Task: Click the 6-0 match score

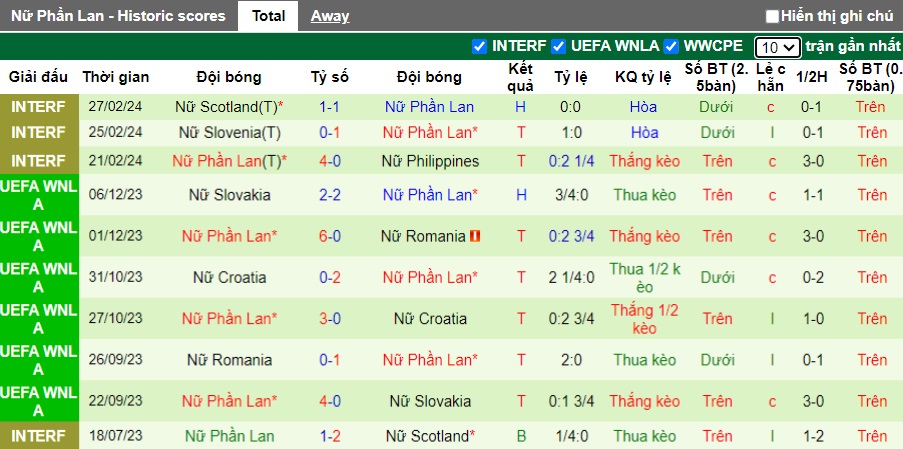Action: (x=330, y=236)
